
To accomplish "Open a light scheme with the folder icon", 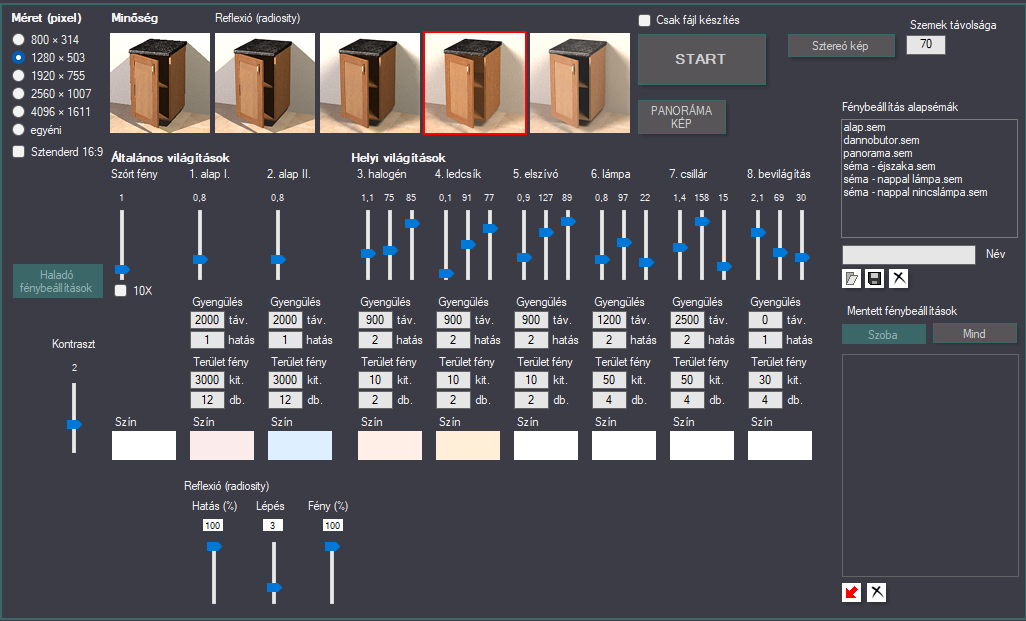I will [x=851, y=279].
